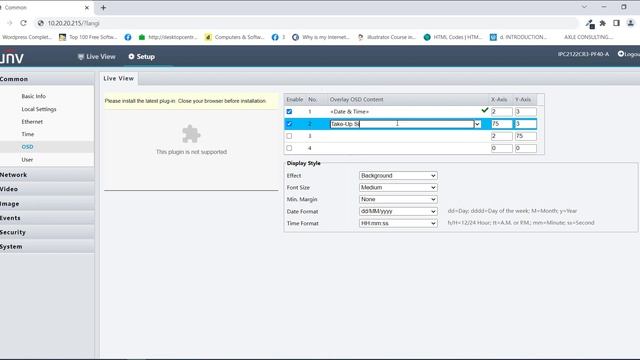Viewport: 640px width, 360px height.
Task: Expand the System sidebar section
Action: pyautogui.click(x=47, y=247)
